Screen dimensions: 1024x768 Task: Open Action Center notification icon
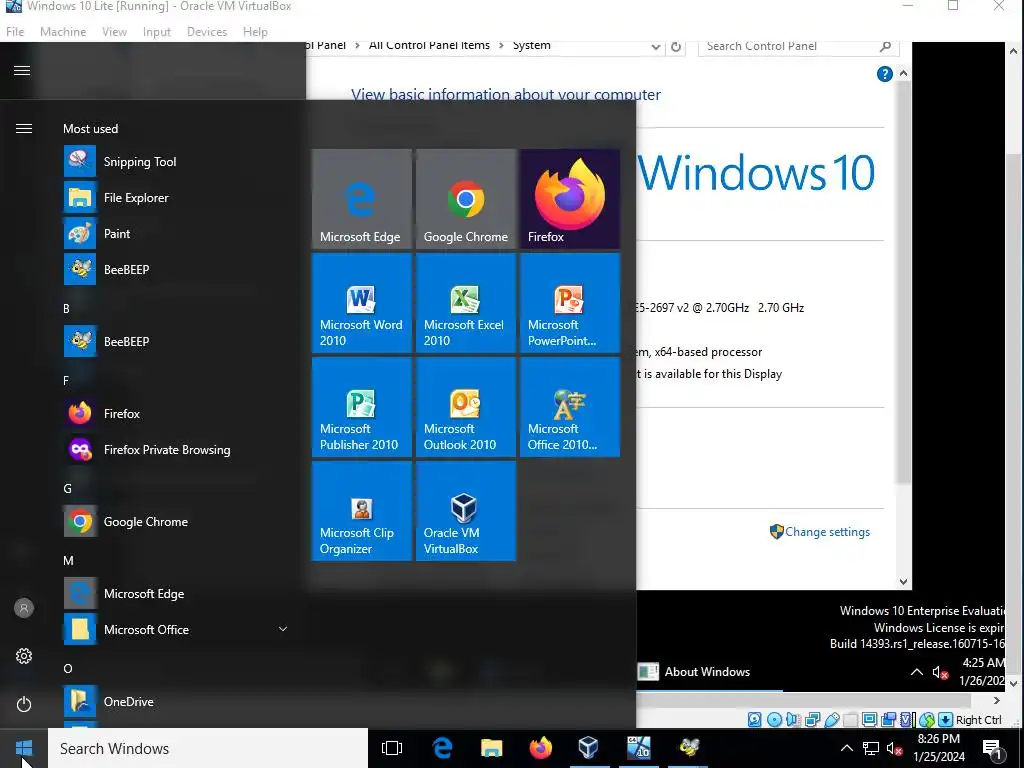[993, 749]
